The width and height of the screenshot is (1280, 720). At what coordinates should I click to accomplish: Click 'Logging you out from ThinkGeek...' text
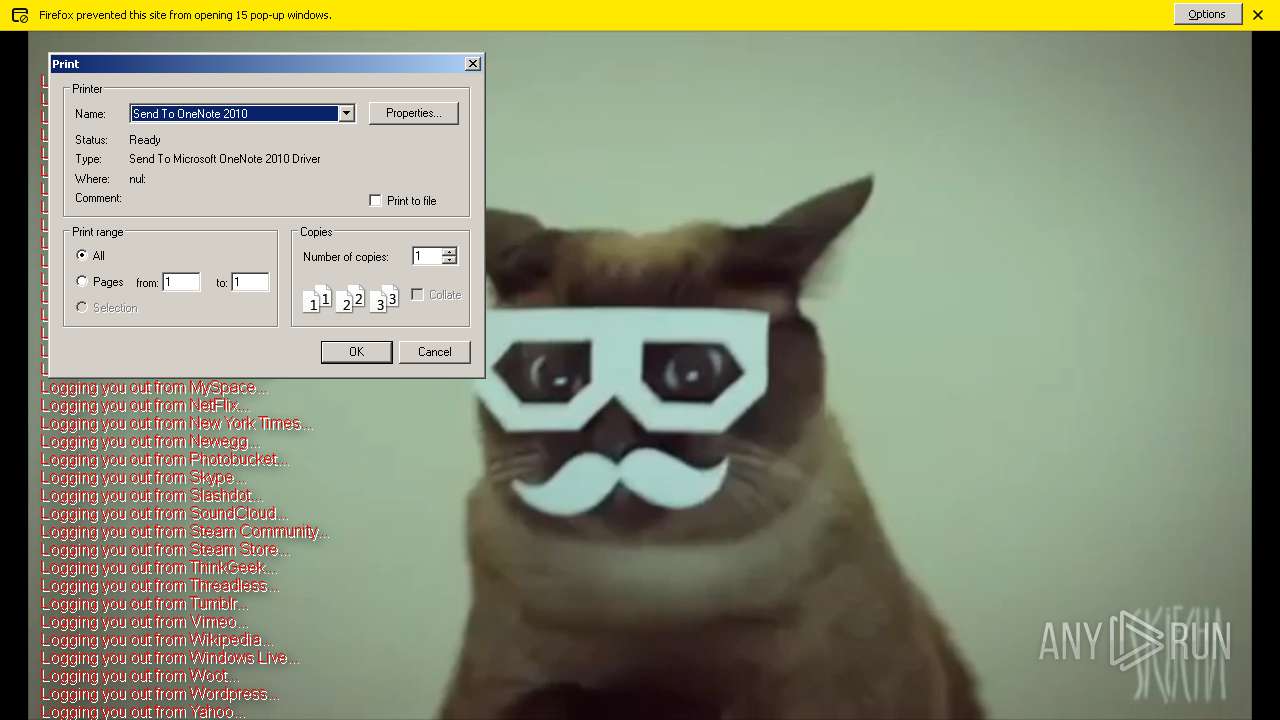160,567
